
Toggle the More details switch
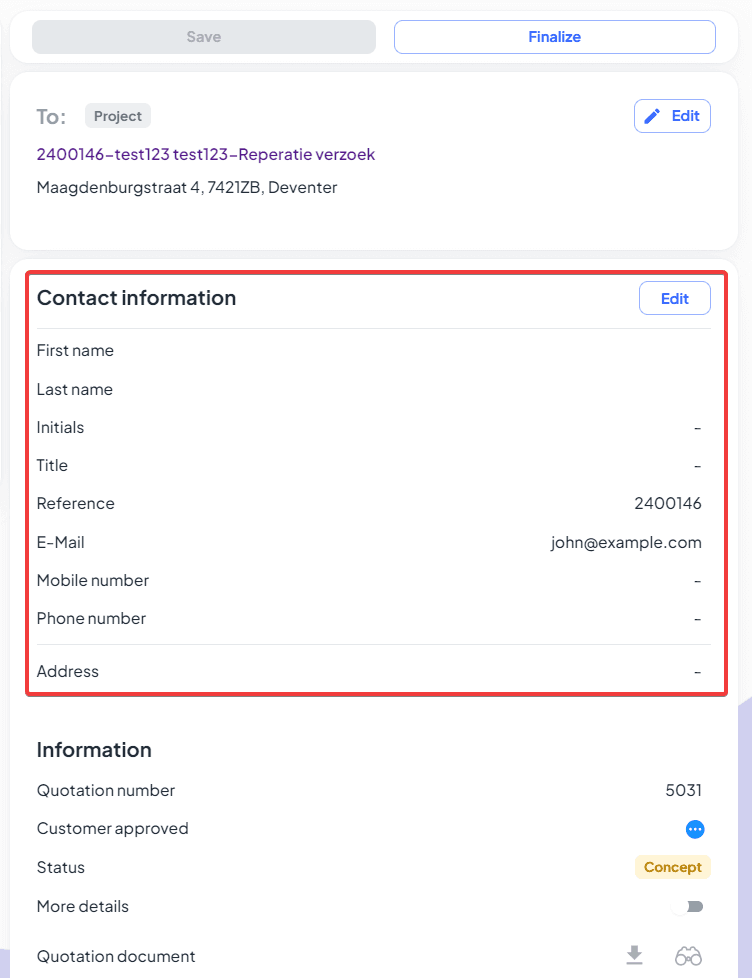coord(688,906)
